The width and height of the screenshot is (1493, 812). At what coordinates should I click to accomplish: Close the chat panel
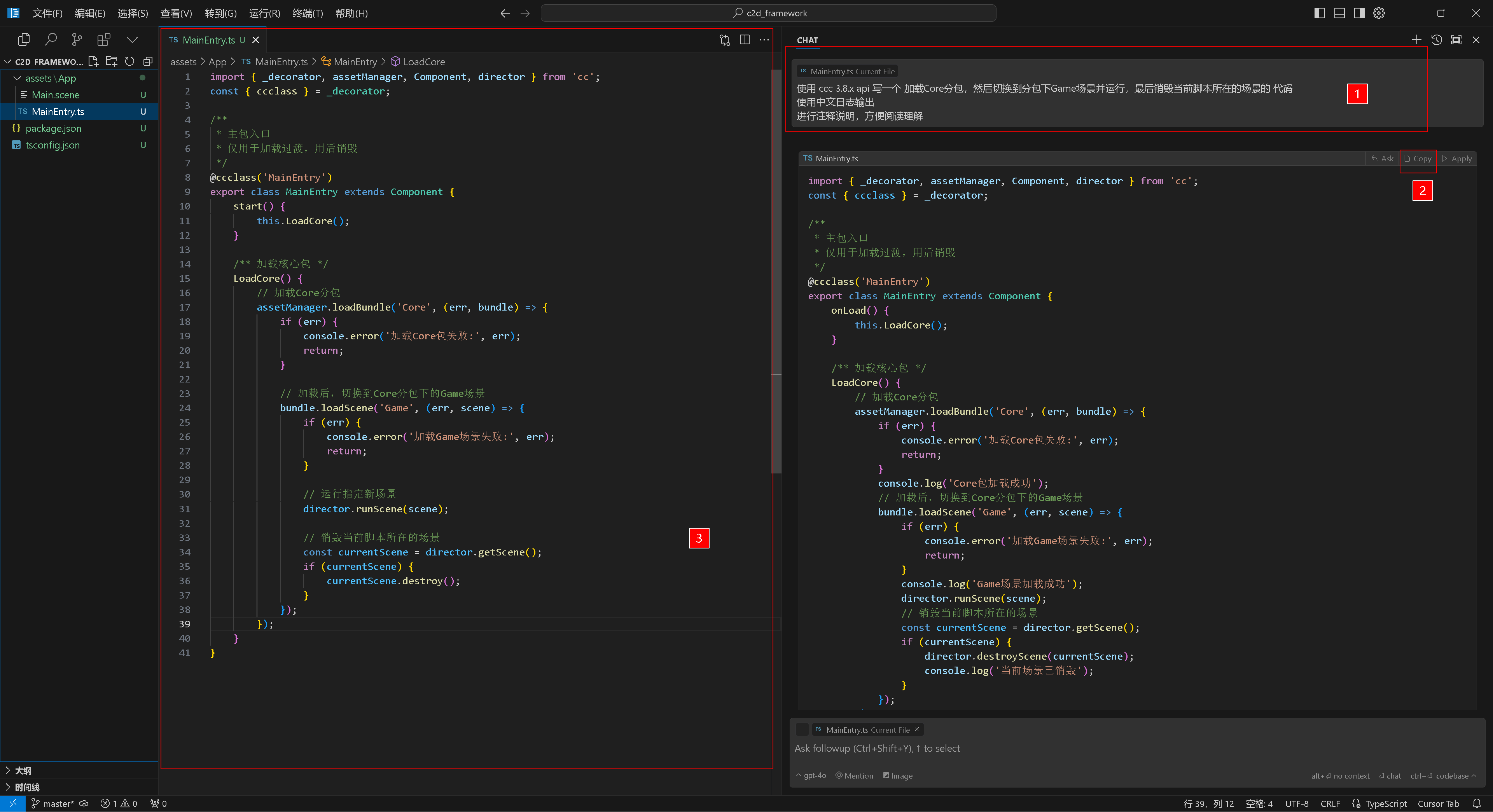tap(1476, 39)
